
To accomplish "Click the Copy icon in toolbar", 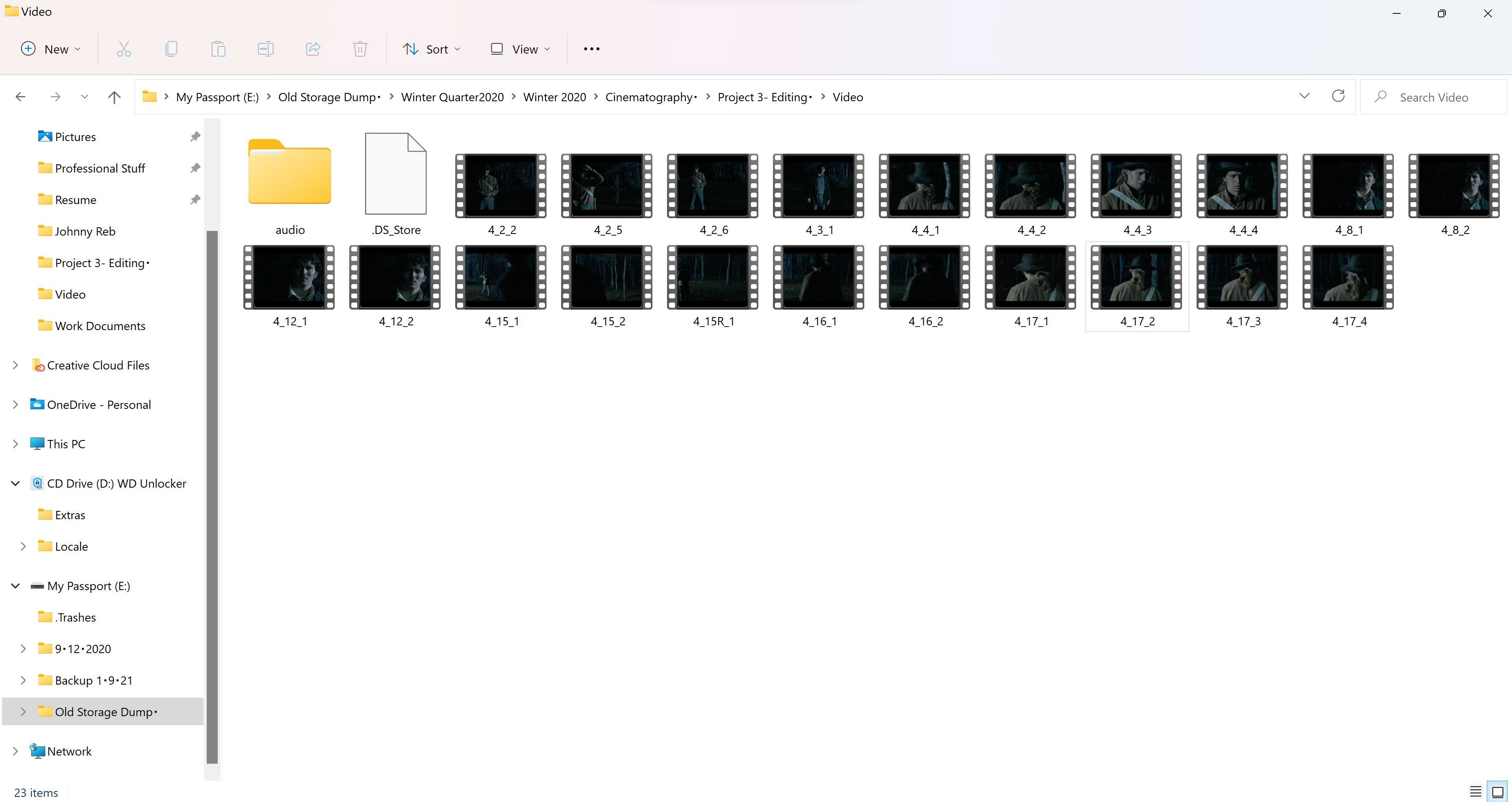I will (171, 49).
